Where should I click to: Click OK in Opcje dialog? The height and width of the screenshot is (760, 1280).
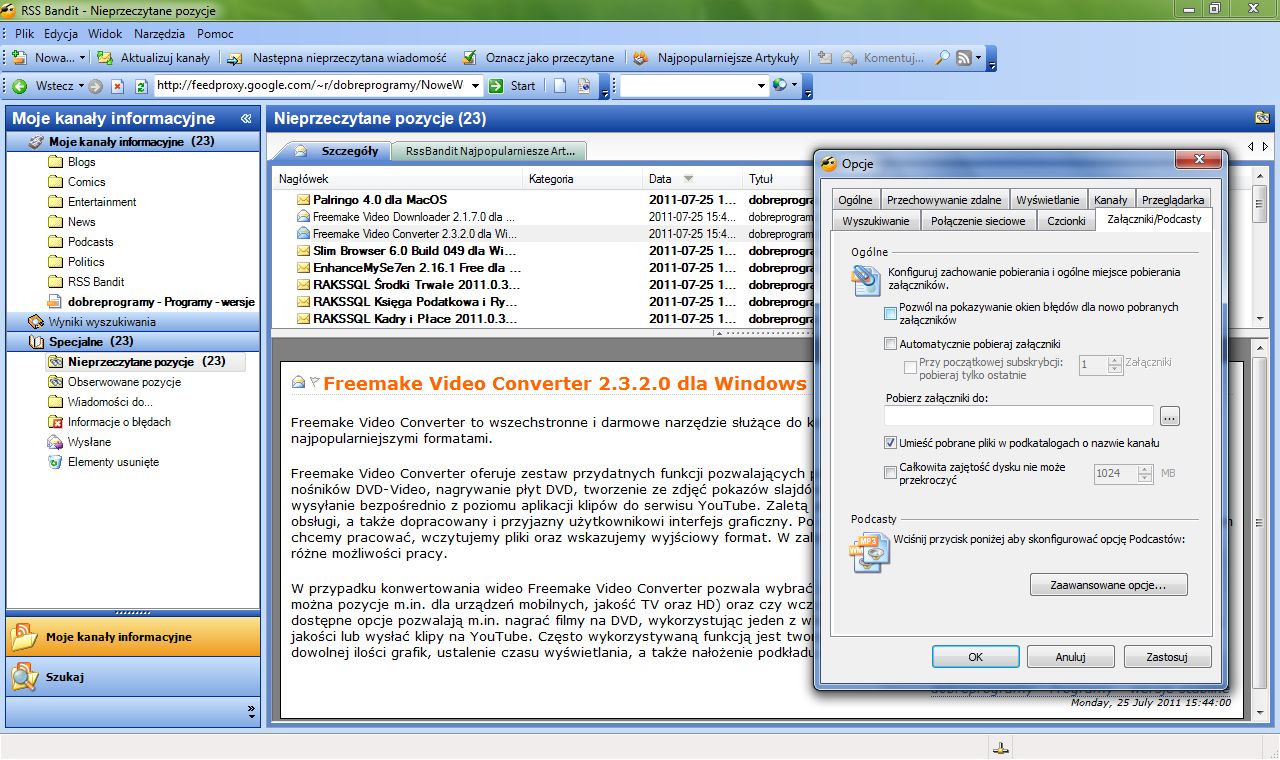[975, 657]
